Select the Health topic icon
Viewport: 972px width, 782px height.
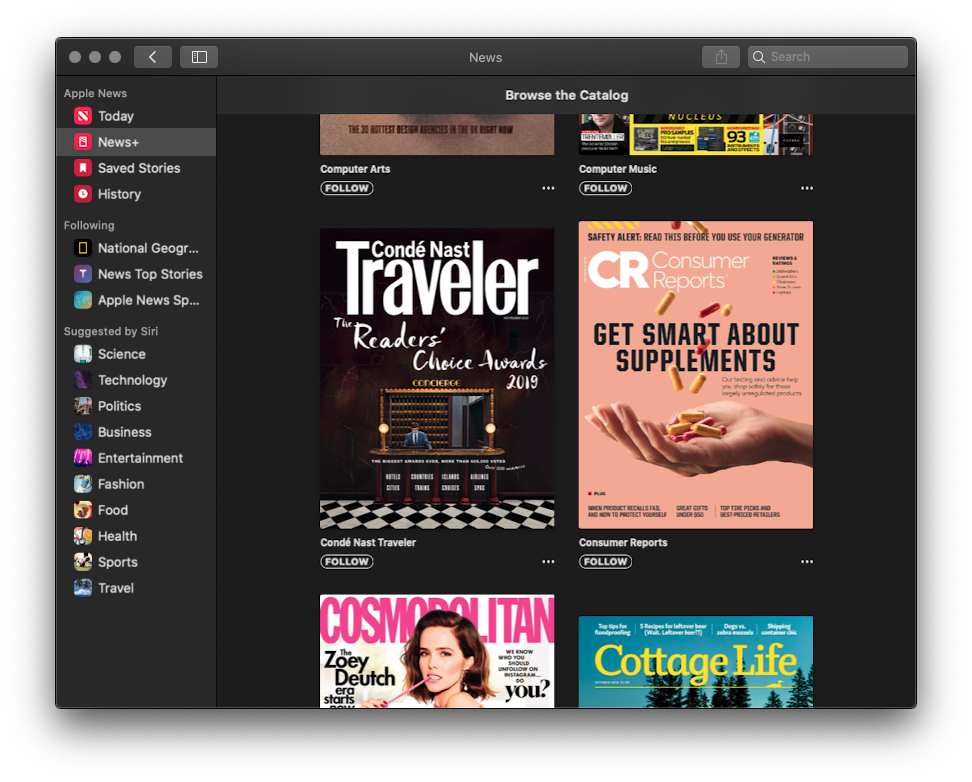click(x=83, y=536)
